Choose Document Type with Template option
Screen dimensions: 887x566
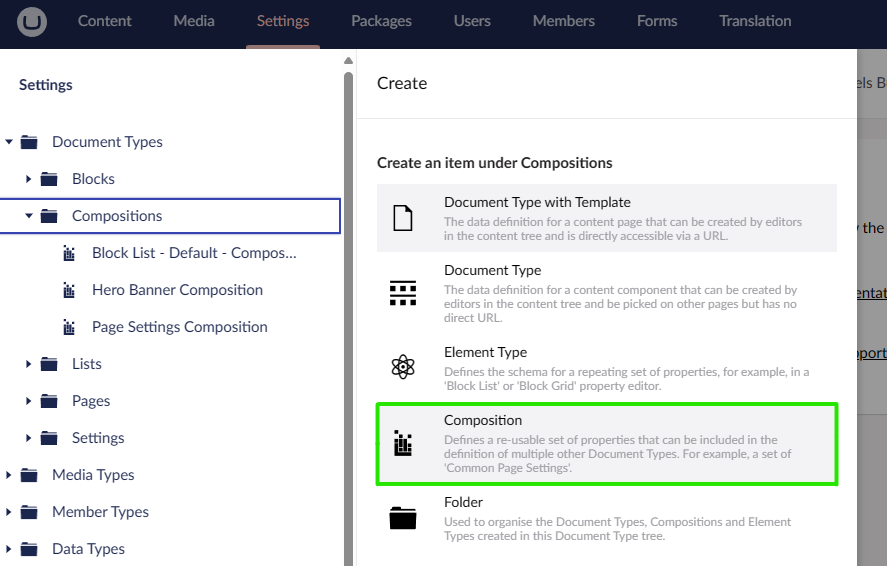tap(607, 218)
